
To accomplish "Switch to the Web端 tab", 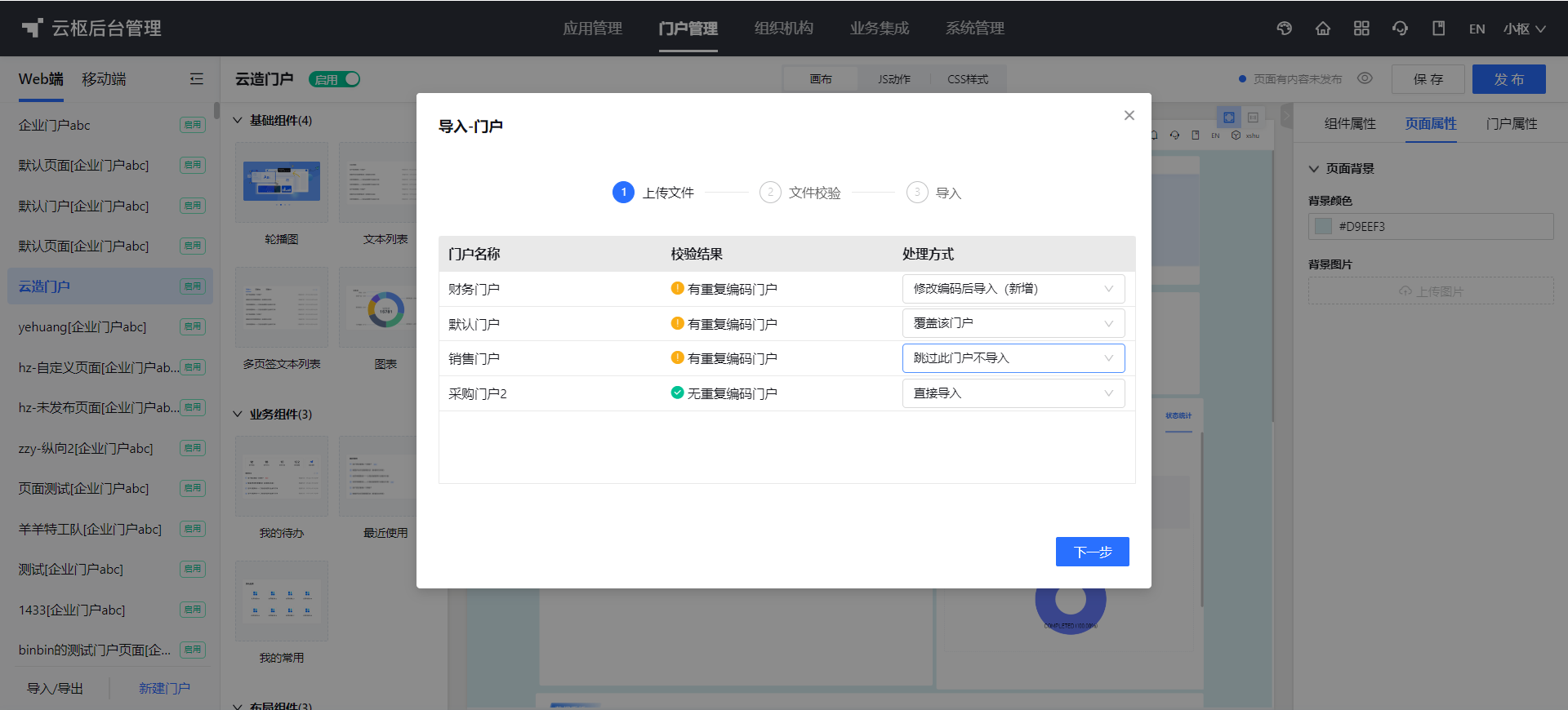I will [41, 79].
